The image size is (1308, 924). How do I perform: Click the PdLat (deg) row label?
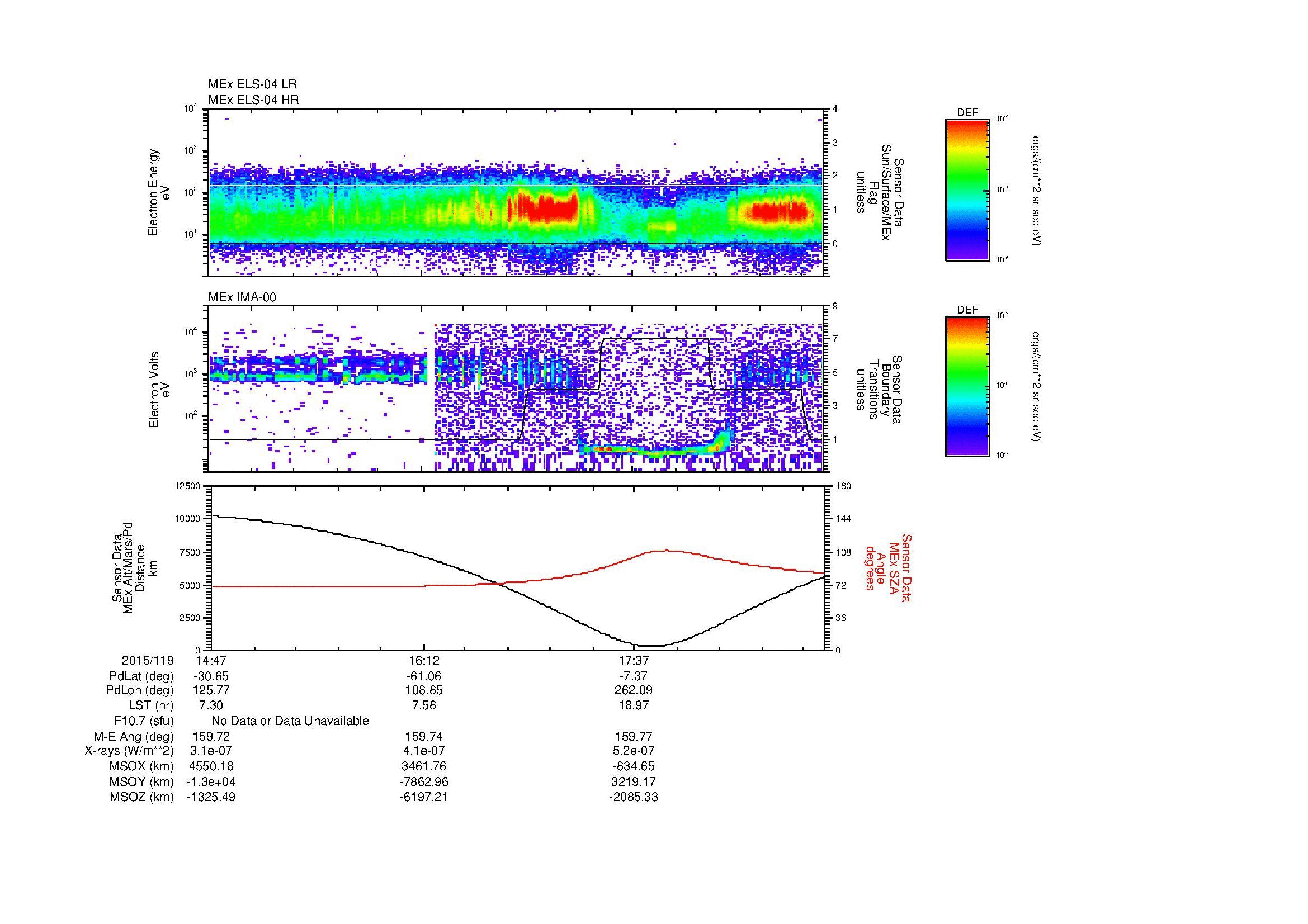(x=141, y=676)
